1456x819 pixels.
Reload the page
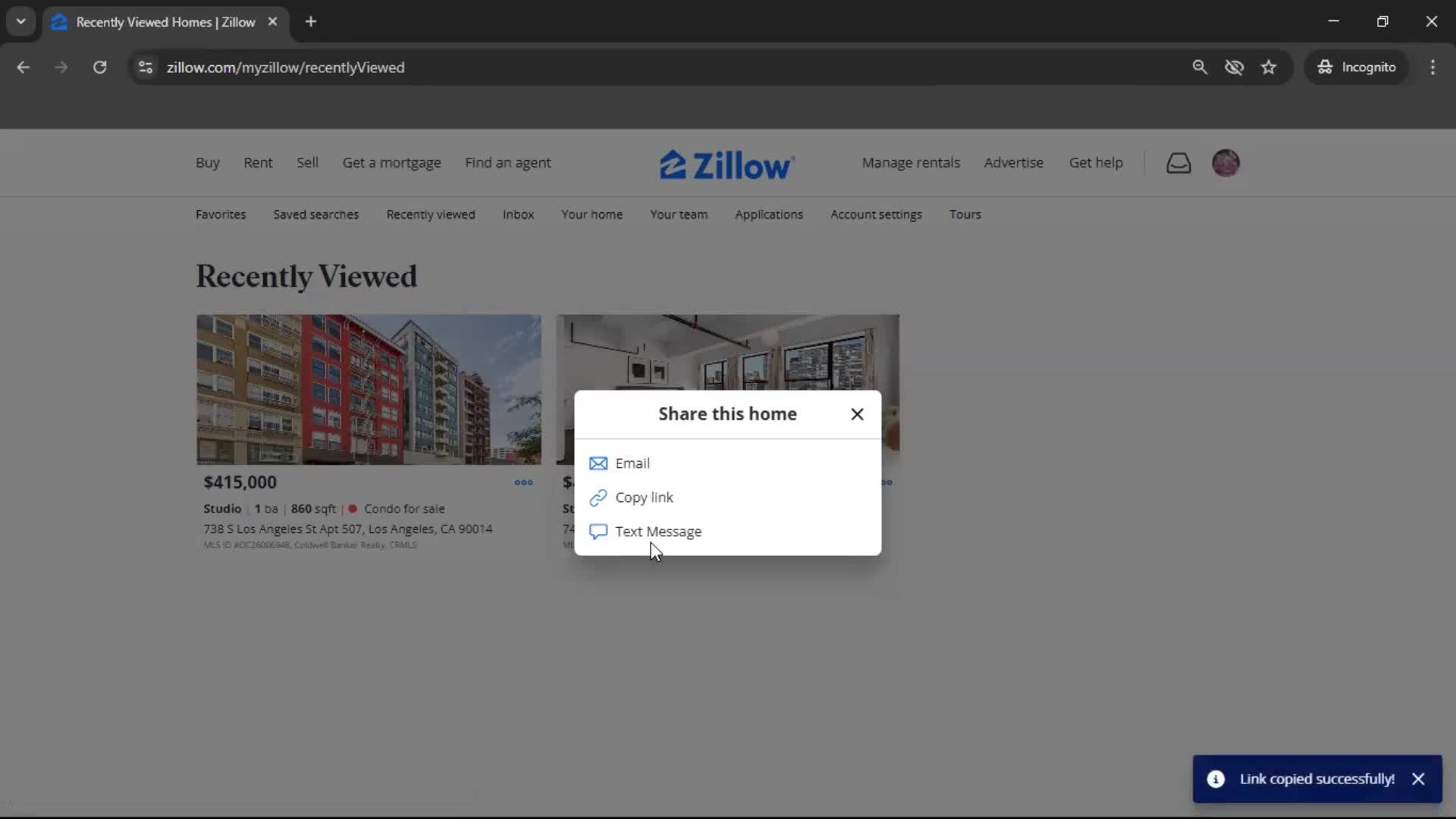point(99,67)
